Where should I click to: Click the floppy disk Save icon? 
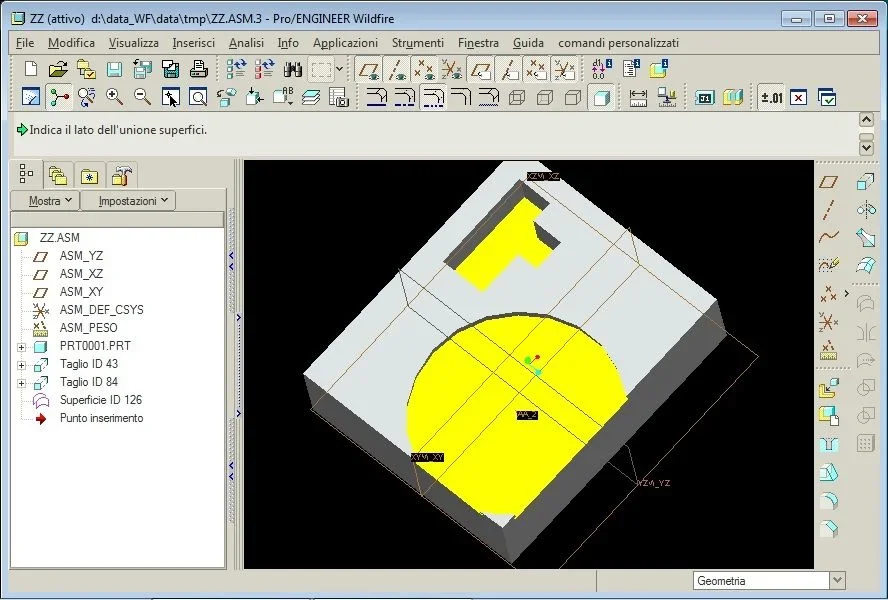pyautogui.click(x=114, y=70)
